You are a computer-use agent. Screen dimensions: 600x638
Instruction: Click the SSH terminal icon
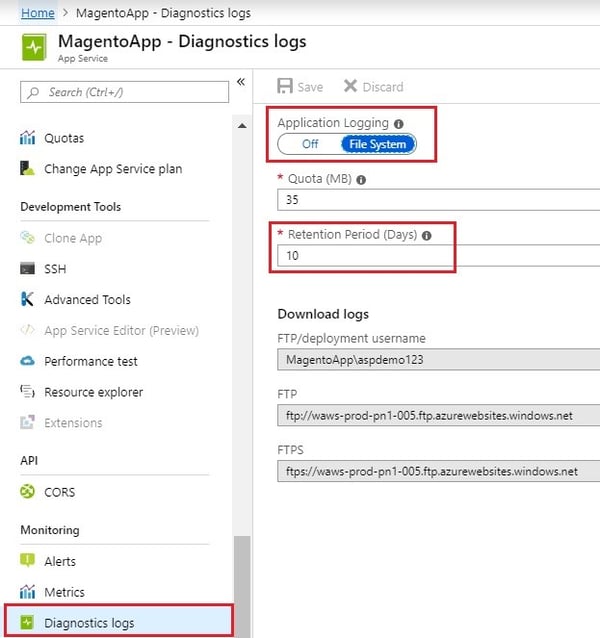(x=27, y=269)
